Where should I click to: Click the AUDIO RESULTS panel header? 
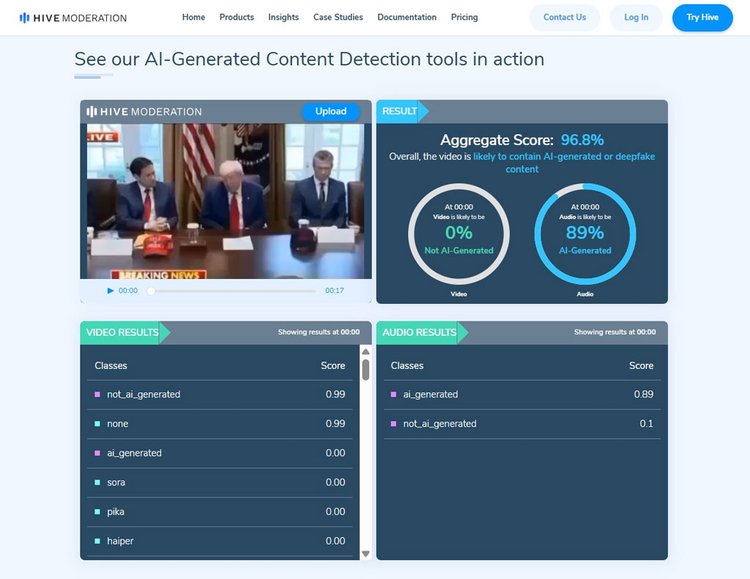(419, 333)
